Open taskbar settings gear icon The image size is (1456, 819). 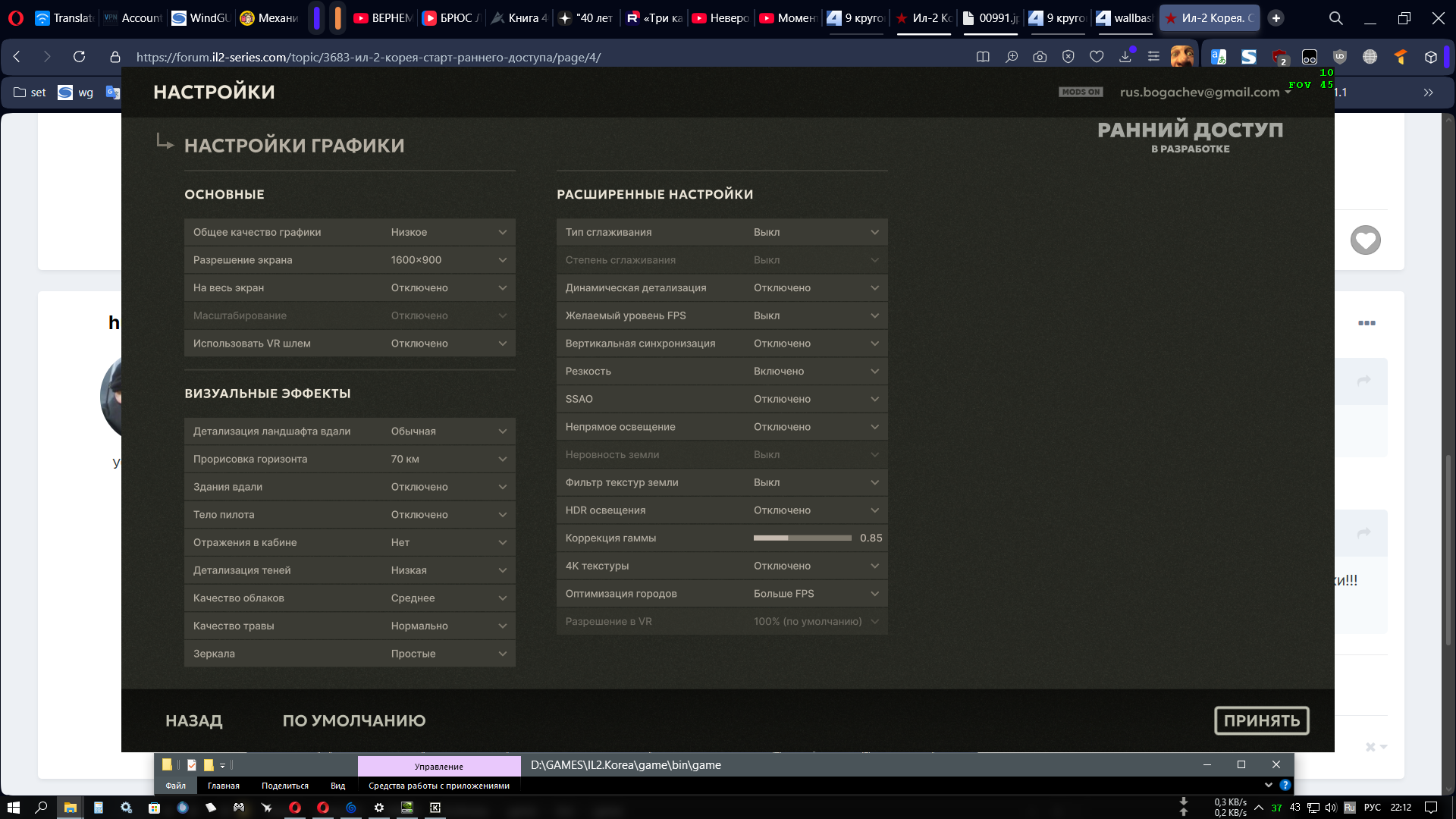[x=379, y=808]
